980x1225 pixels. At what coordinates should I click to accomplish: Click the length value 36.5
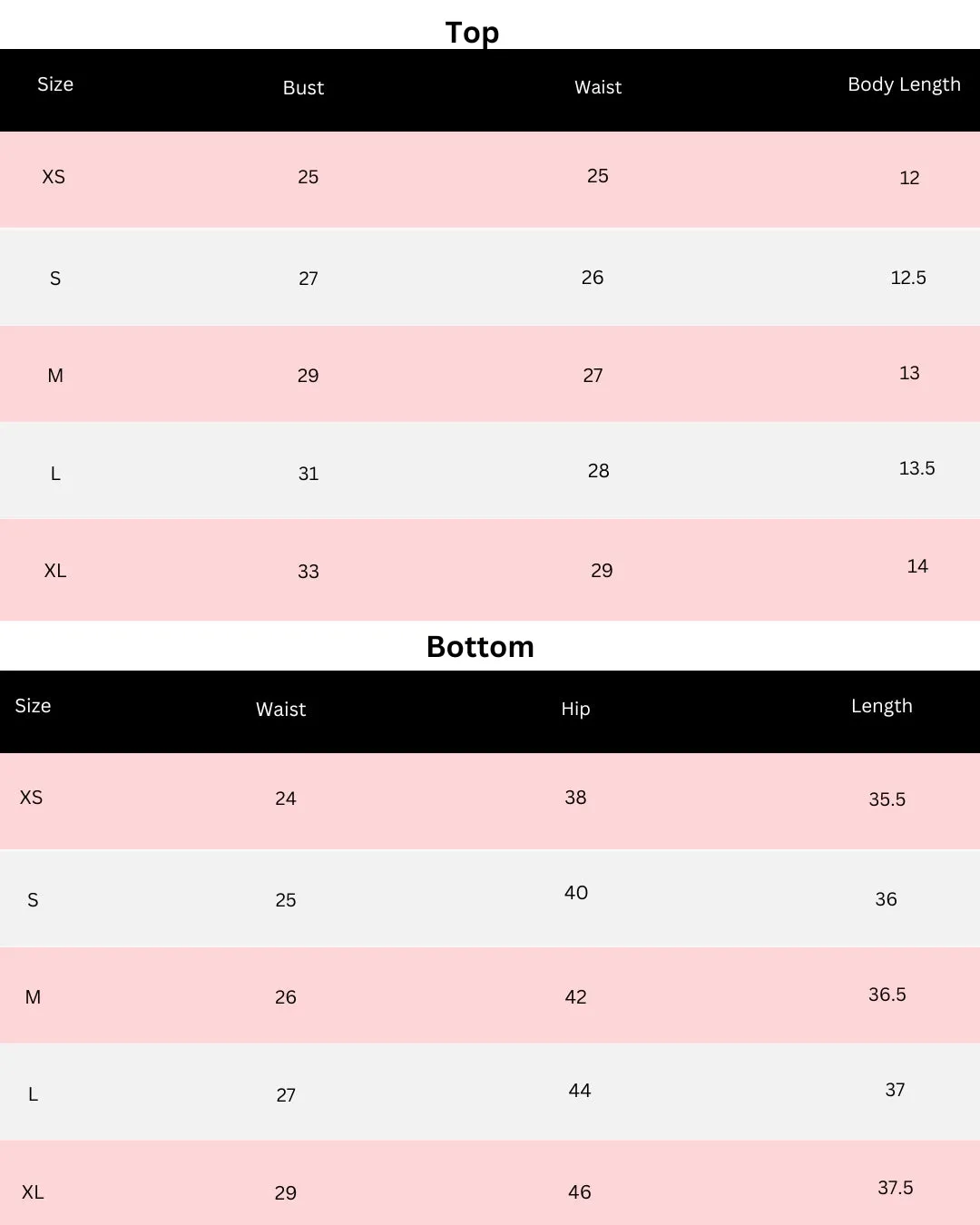click(887, 995)
